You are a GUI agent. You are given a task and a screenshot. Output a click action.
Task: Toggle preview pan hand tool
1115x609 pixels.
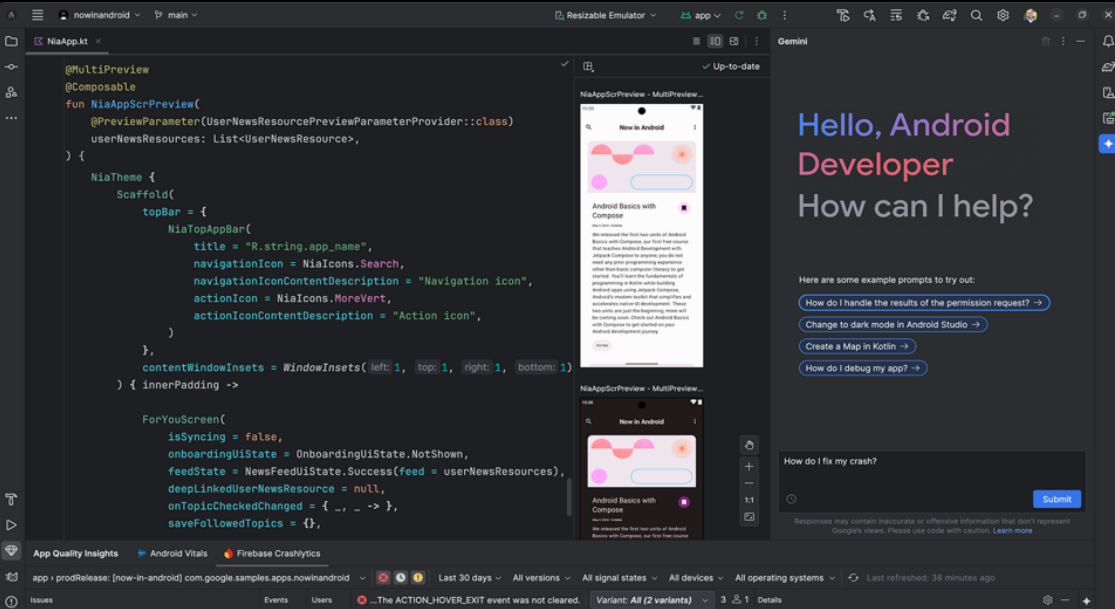[749, 445]
